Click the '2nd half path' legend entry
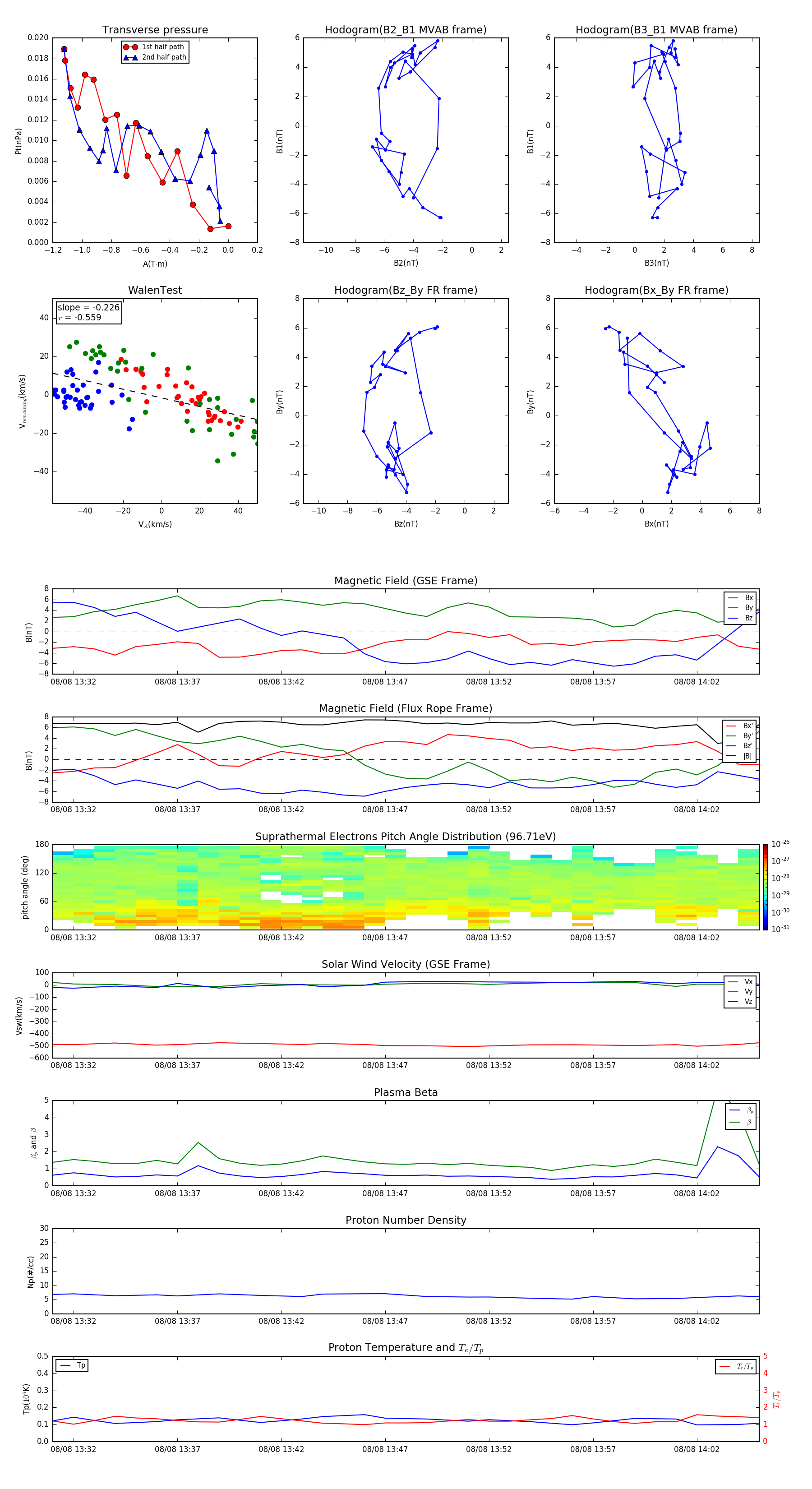Screen dimensions: 812x1489 [155, 57]
